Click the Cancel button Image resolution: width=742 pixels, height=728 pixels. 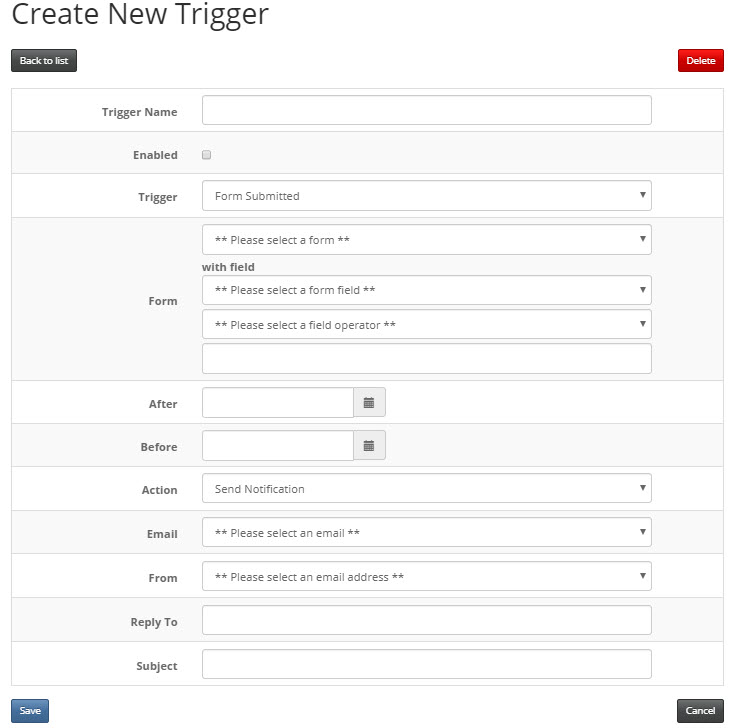700,710
